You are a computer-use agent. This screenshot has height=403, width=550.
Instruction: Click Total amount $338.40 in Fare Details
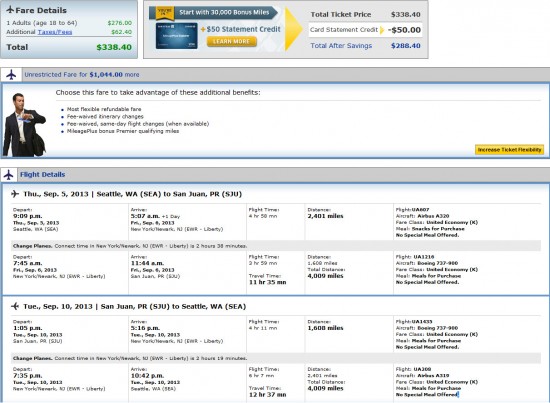click(114, 47)
